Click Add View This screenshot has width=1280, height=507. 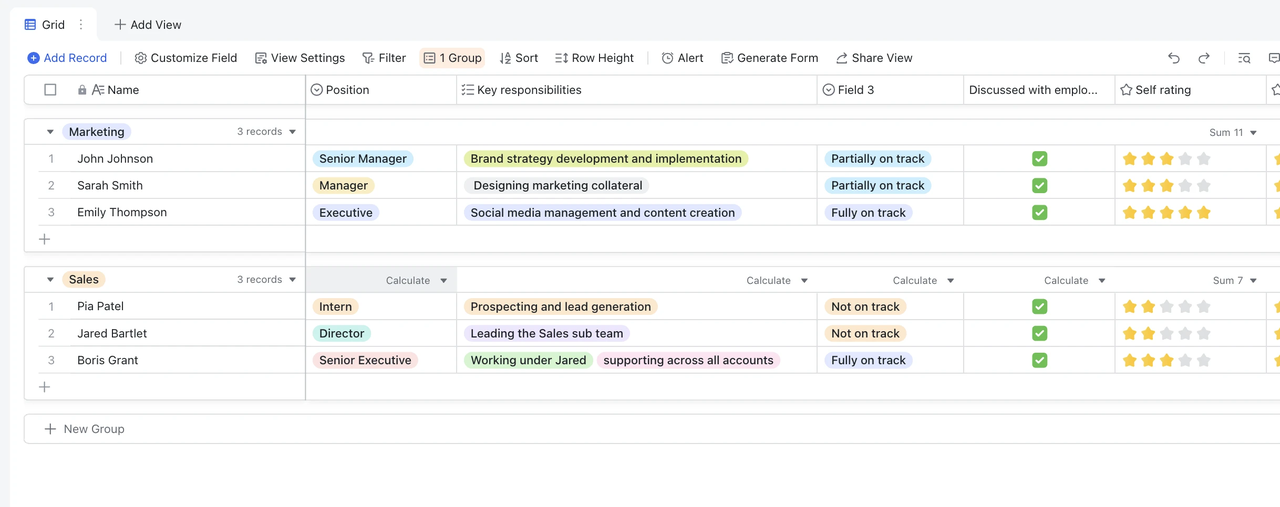(x=148, y=24)
